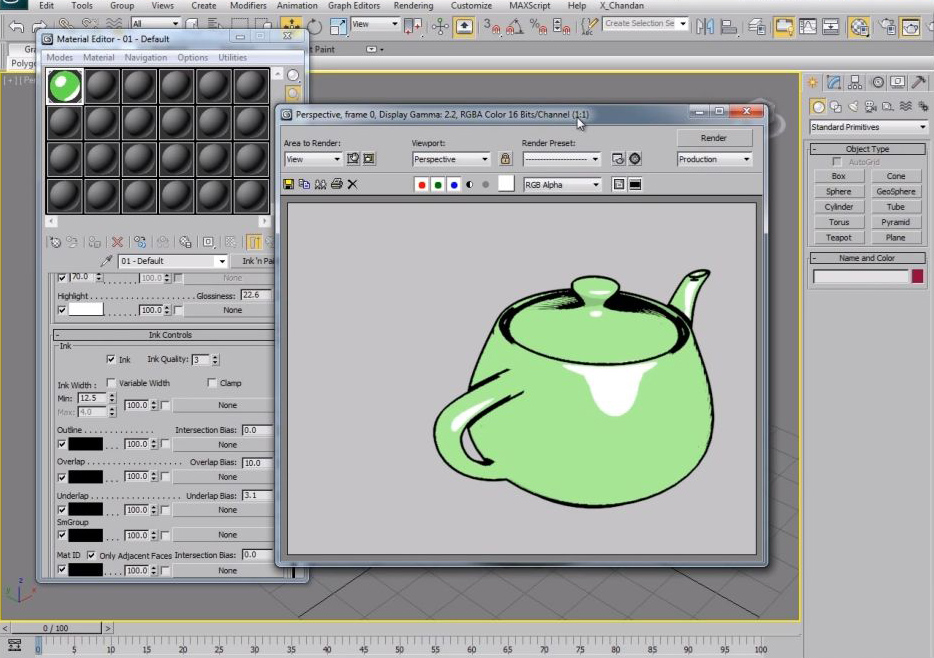Toggle the red channel display
The height and width of the screenshot is (658, 934).
pyautogui.click(x=421, y=184)
